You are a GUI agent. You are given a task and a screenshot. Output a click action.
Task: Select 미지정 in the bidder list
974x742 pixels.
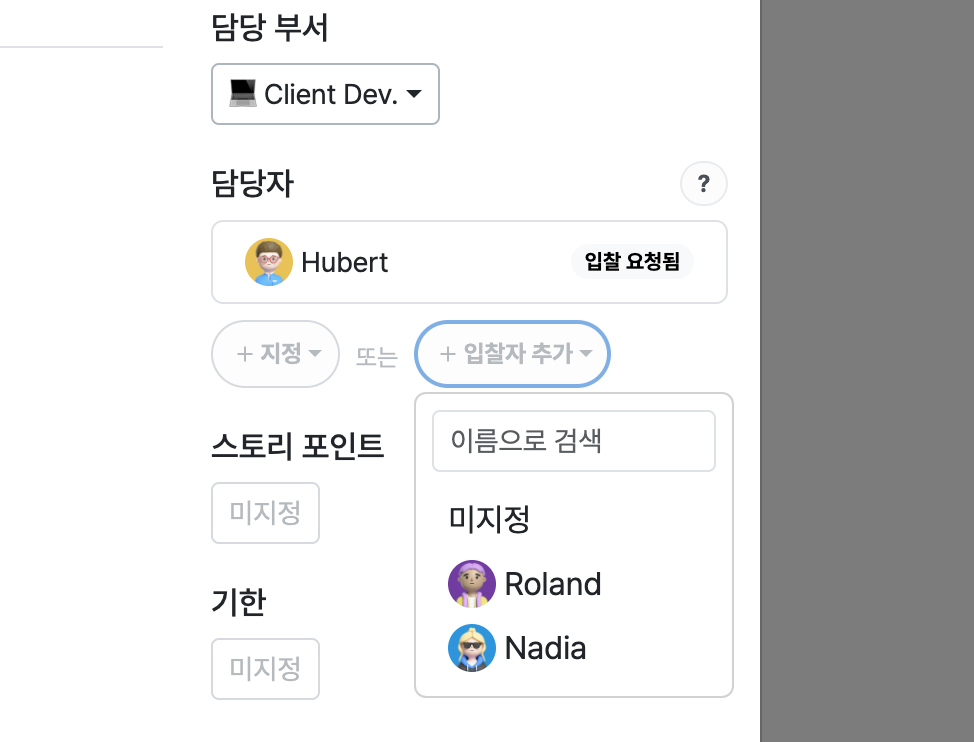click(489, 519)
